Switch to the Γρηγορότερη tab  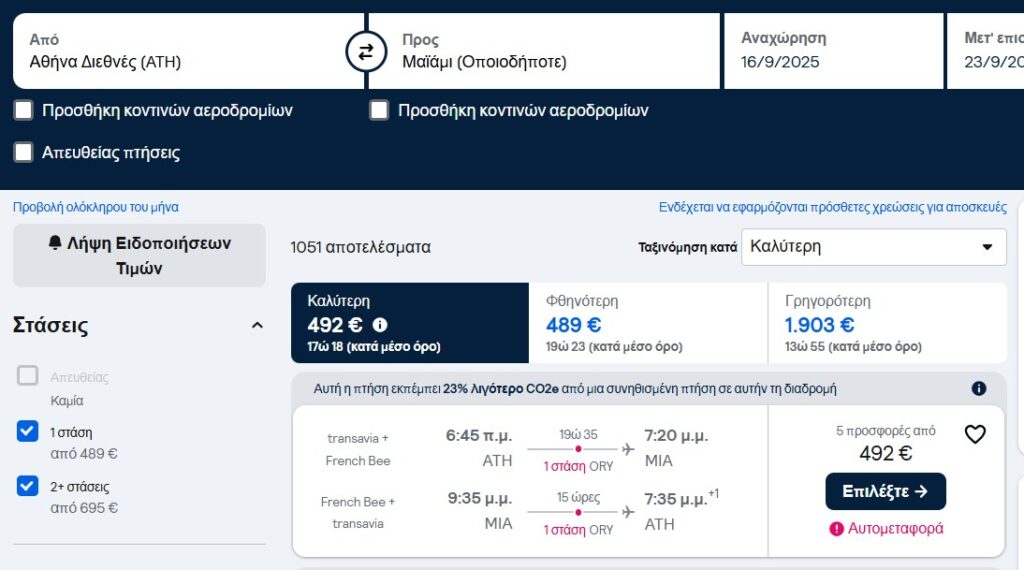pos(888,323)
